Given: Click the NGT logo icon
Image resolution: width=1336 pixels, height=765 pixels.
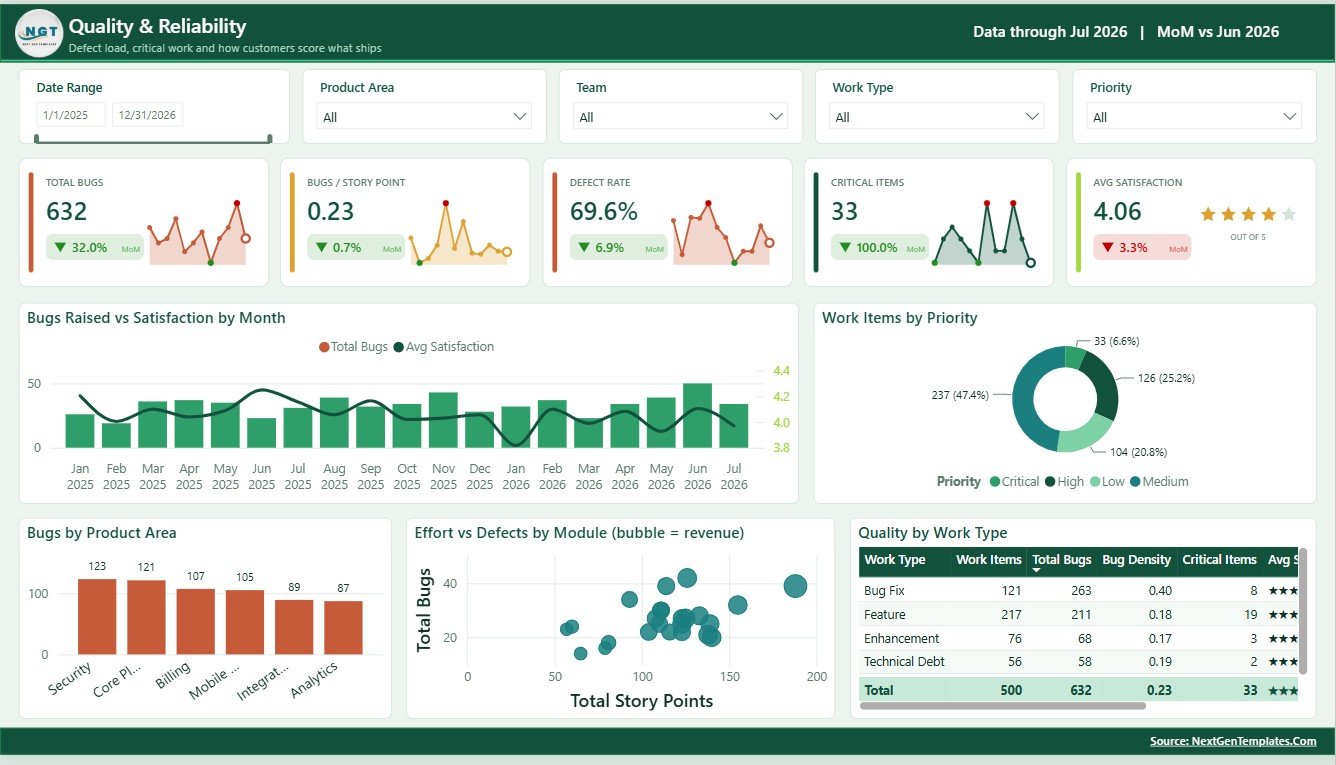Looking at the screenshot, I should 39,32.
